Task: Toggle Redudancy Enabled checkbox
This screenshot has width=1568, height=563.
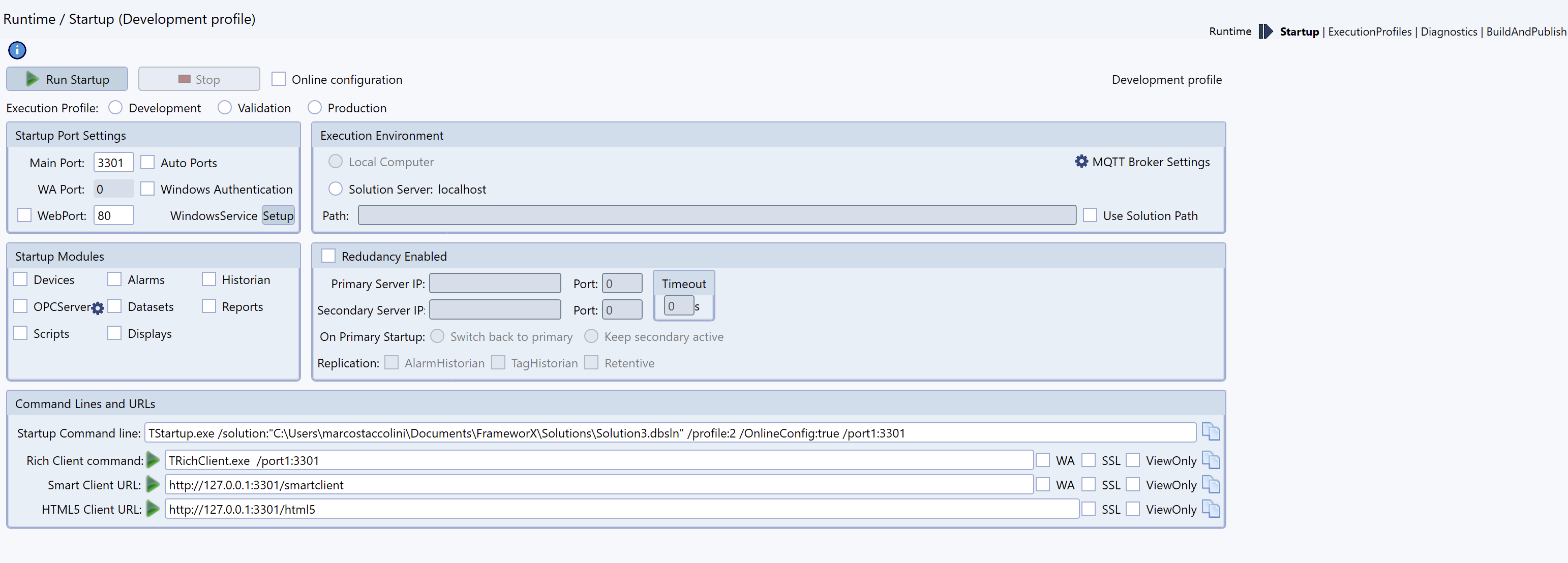Action: [328, 256]
